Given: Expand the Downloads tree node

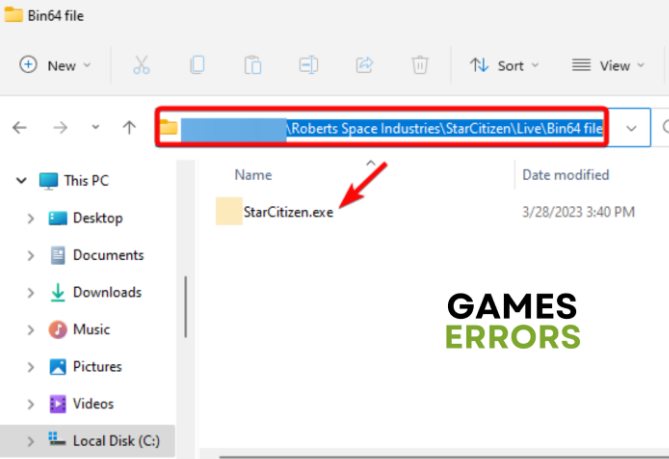Looking at the screenshot, I should [31, 293].
